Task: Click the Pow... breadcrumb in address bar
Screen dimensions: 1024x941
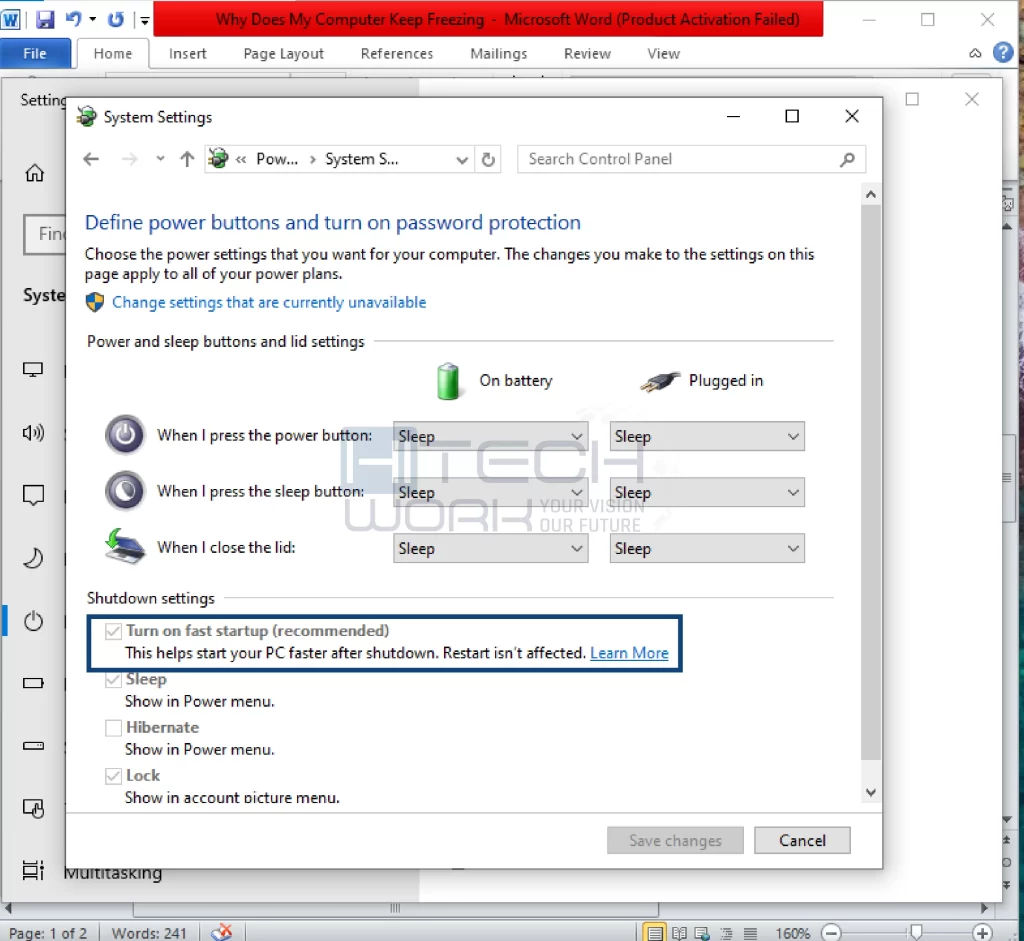Action: pos(277,159)
